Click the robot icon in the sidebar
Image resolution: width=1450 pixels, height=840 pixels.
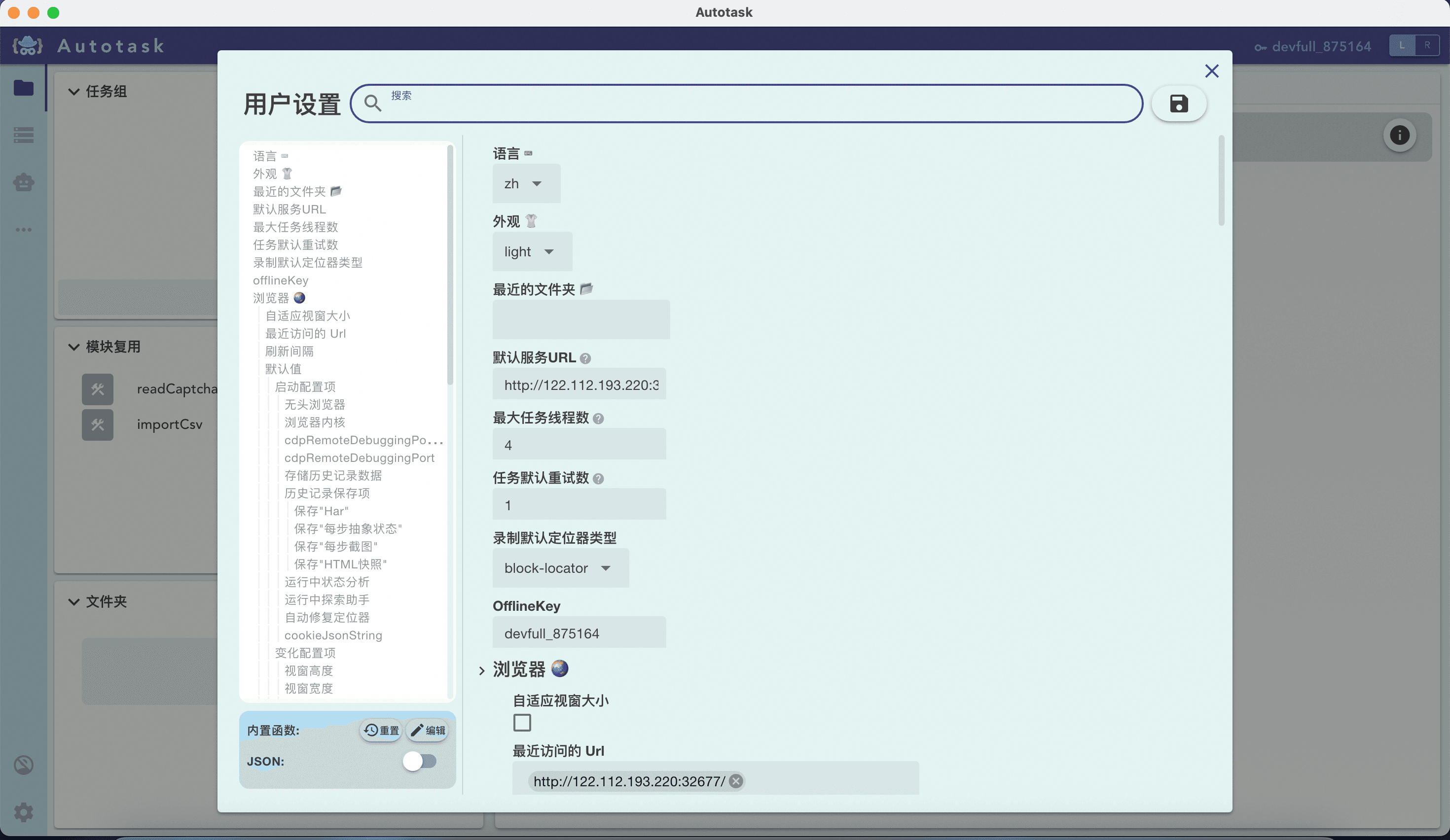(24, 182)
